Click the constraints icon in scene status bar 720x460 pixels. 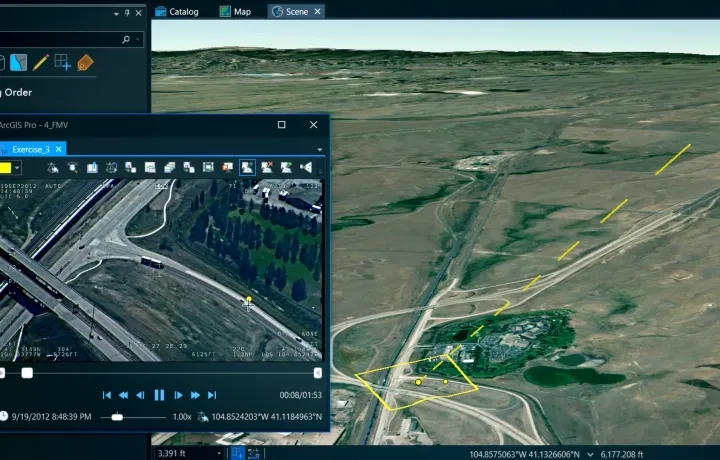(x=253, y=454)
